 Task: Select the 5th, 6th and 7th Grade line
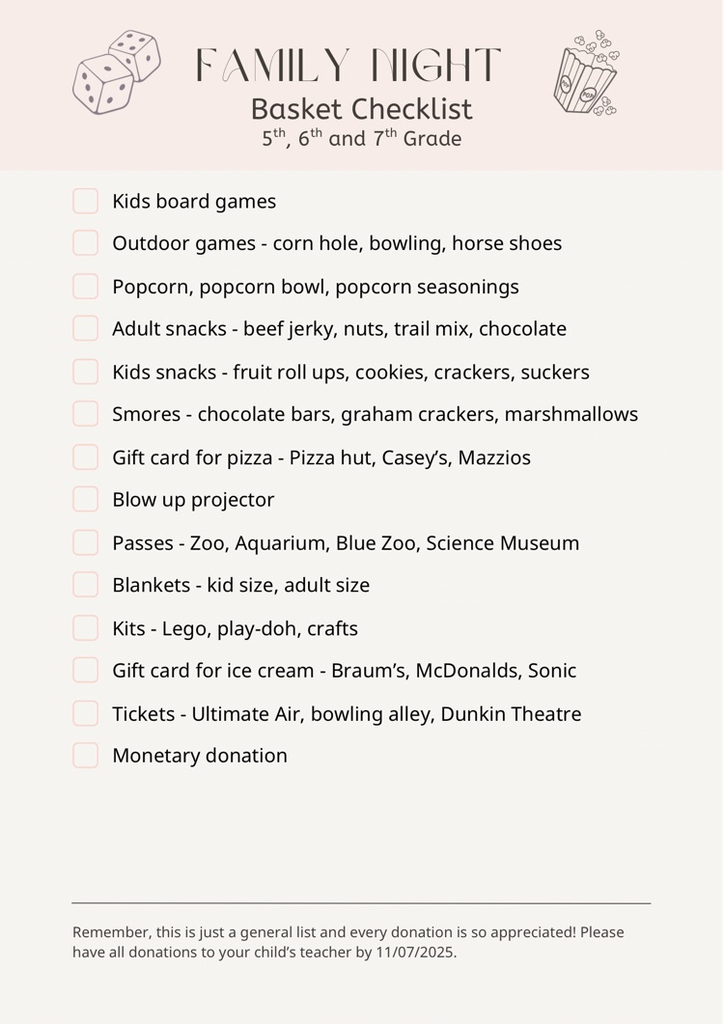click(361, 138)
